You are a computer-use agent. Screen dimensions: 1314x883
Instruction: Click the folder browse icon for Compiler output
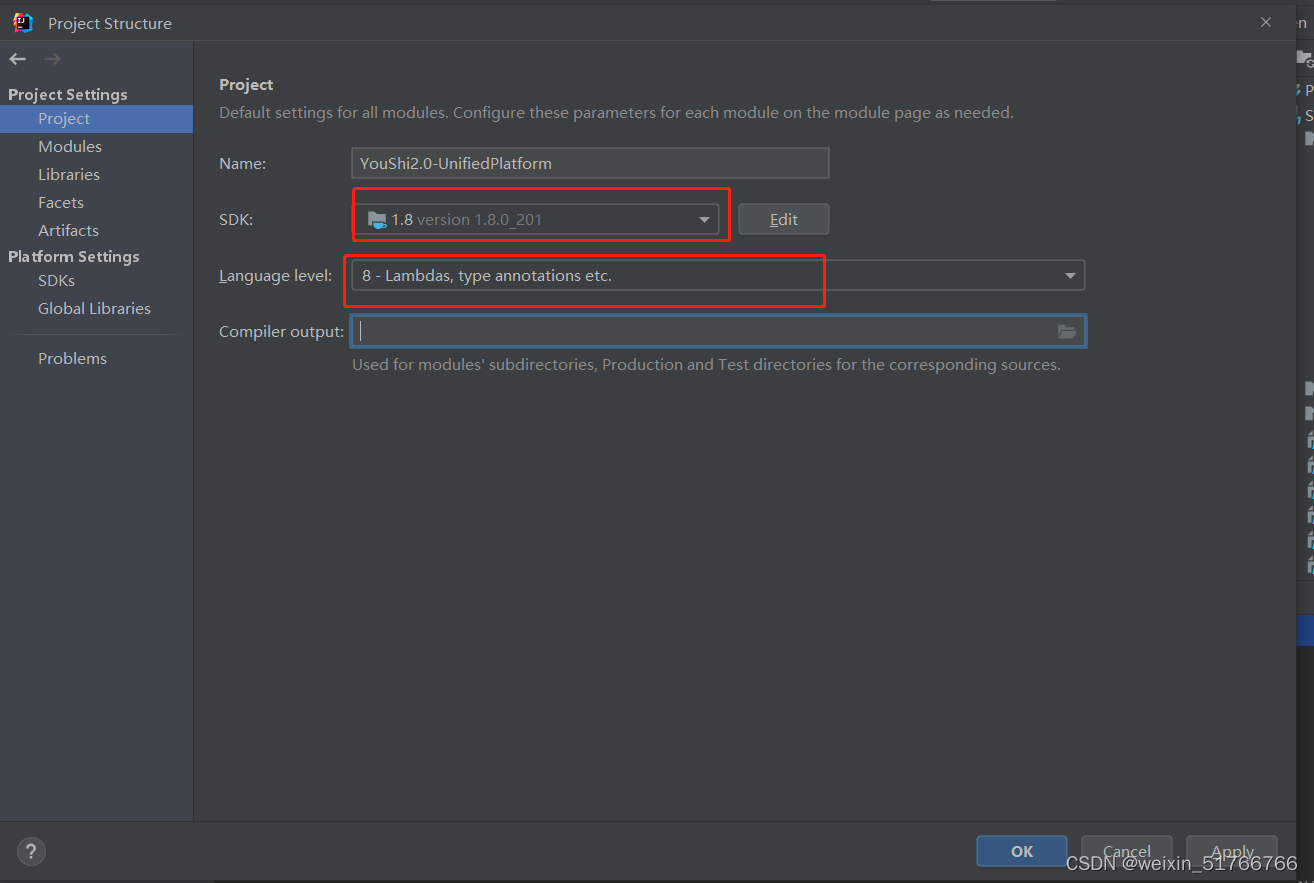(x=1067, y=330)
